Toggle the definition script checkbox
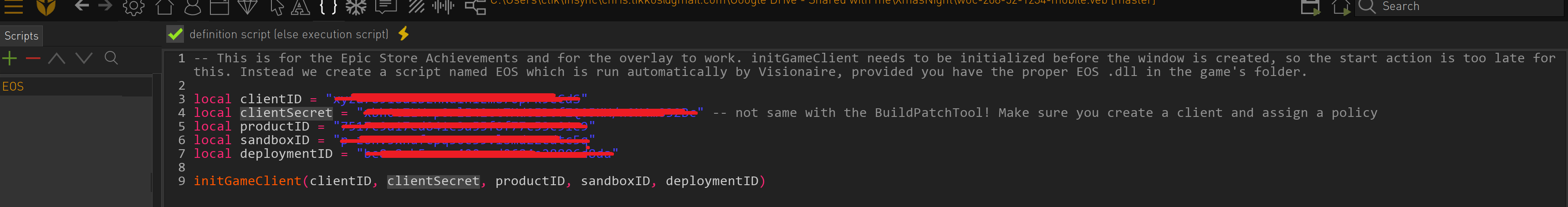 175,34
